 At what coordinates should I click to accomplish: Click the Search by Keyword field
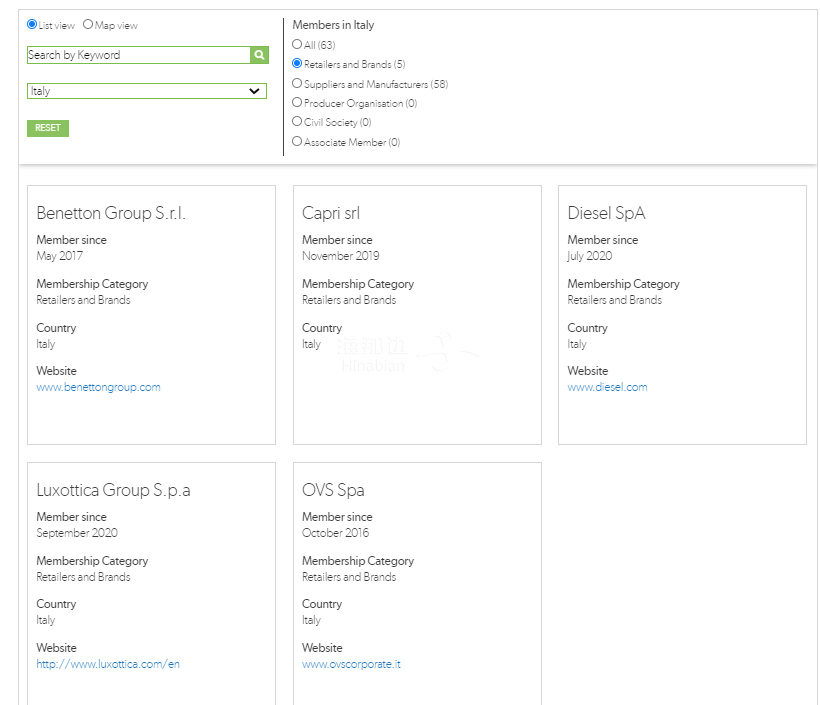pos(138,55)
